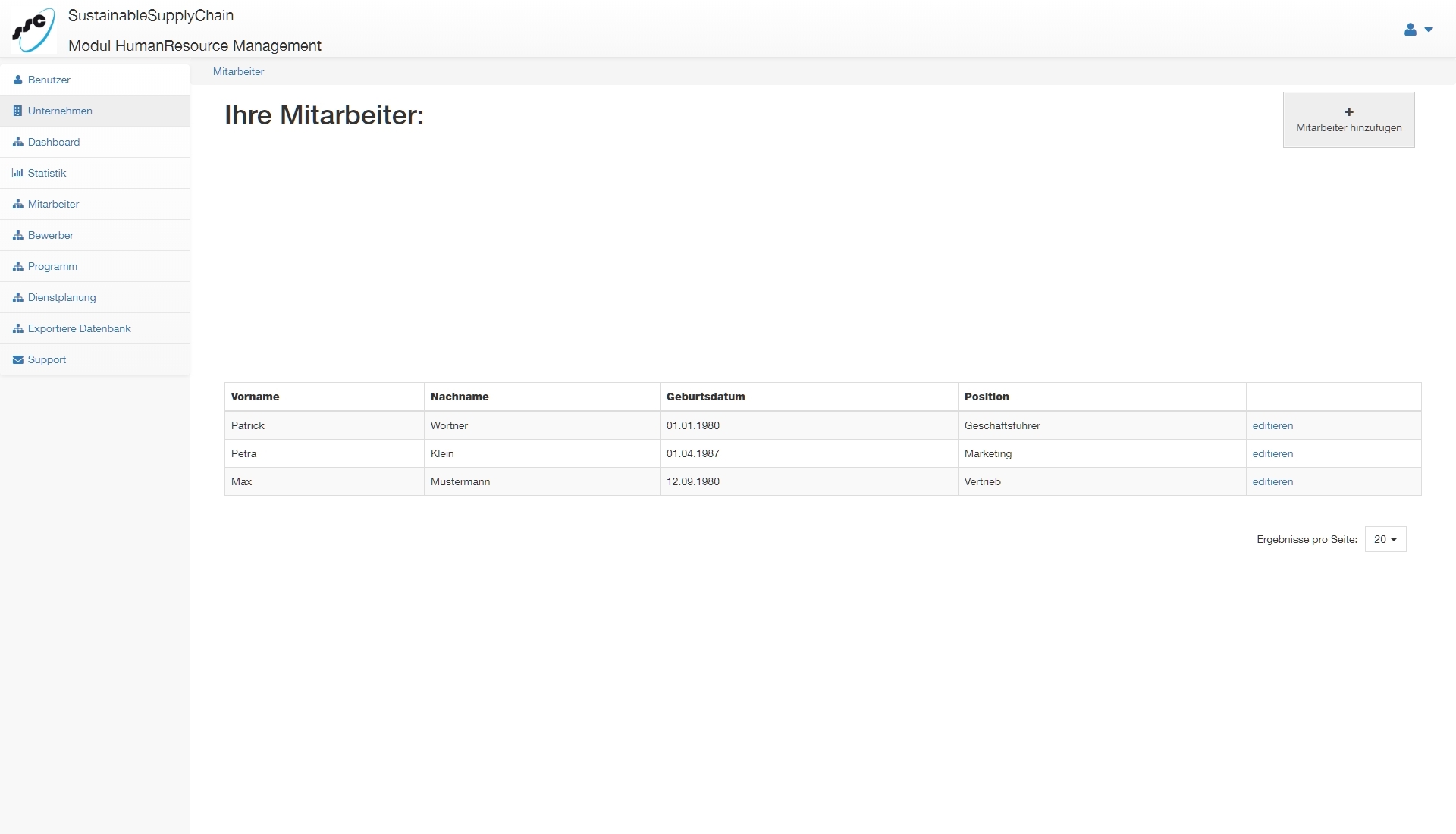Click the Unternehmen building icon
Viewport: 1456px width, 834px height.
pyautogui.click(x=18, y=111)
